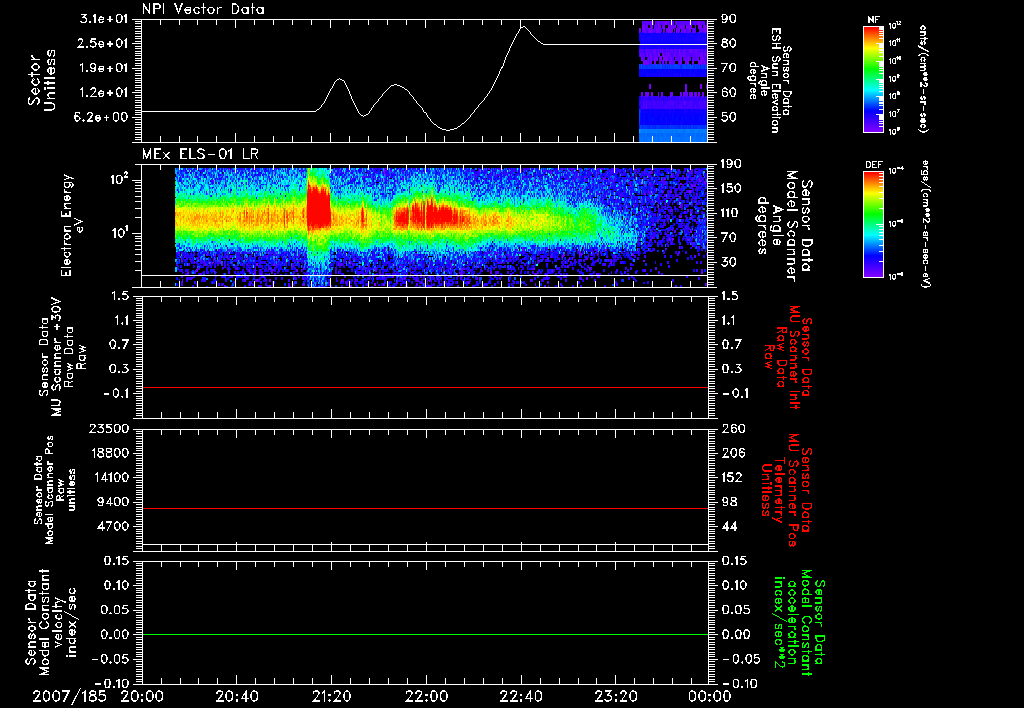Click the red 'MU Scanner Int Raw Data' label
The height and width of the screenshot is (708, 1024).
pyautogui.click(x=788, y=357)
